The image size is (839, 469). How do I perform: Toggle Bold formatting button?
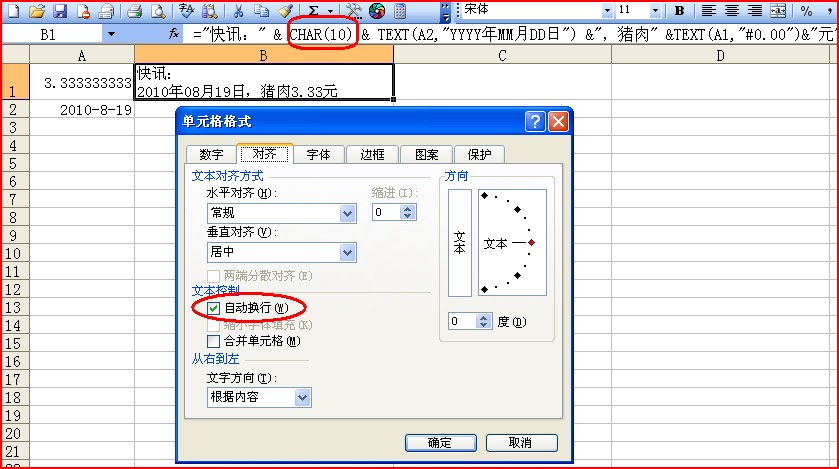[679, 11]
